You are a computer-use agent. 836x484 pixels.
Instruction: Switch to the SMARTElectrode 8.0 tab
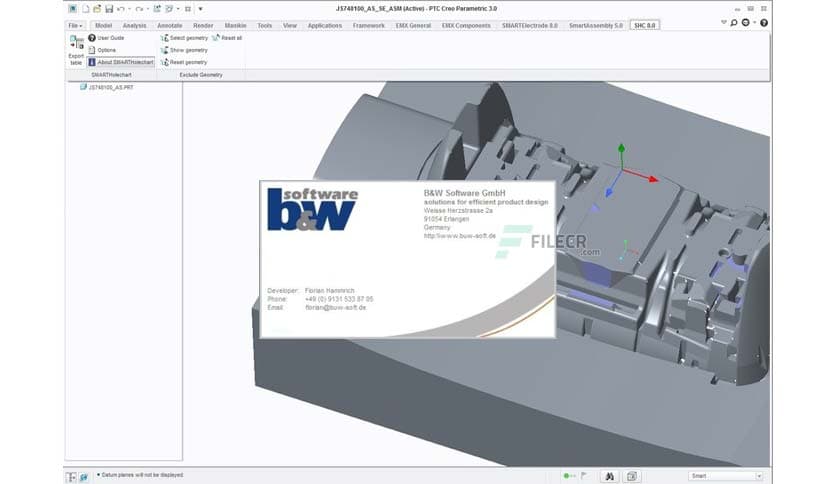click(529, 26)
